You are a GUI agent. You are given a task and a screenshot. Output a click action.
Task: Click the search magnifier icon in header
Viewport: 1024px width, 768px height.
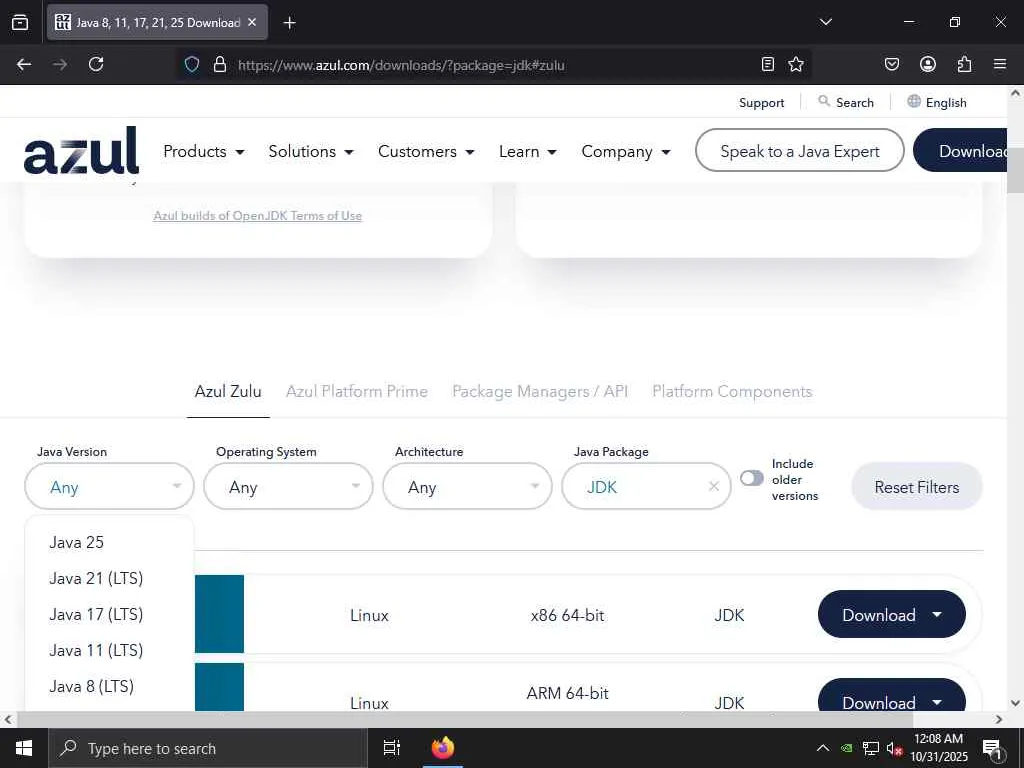tap(824, 101)
